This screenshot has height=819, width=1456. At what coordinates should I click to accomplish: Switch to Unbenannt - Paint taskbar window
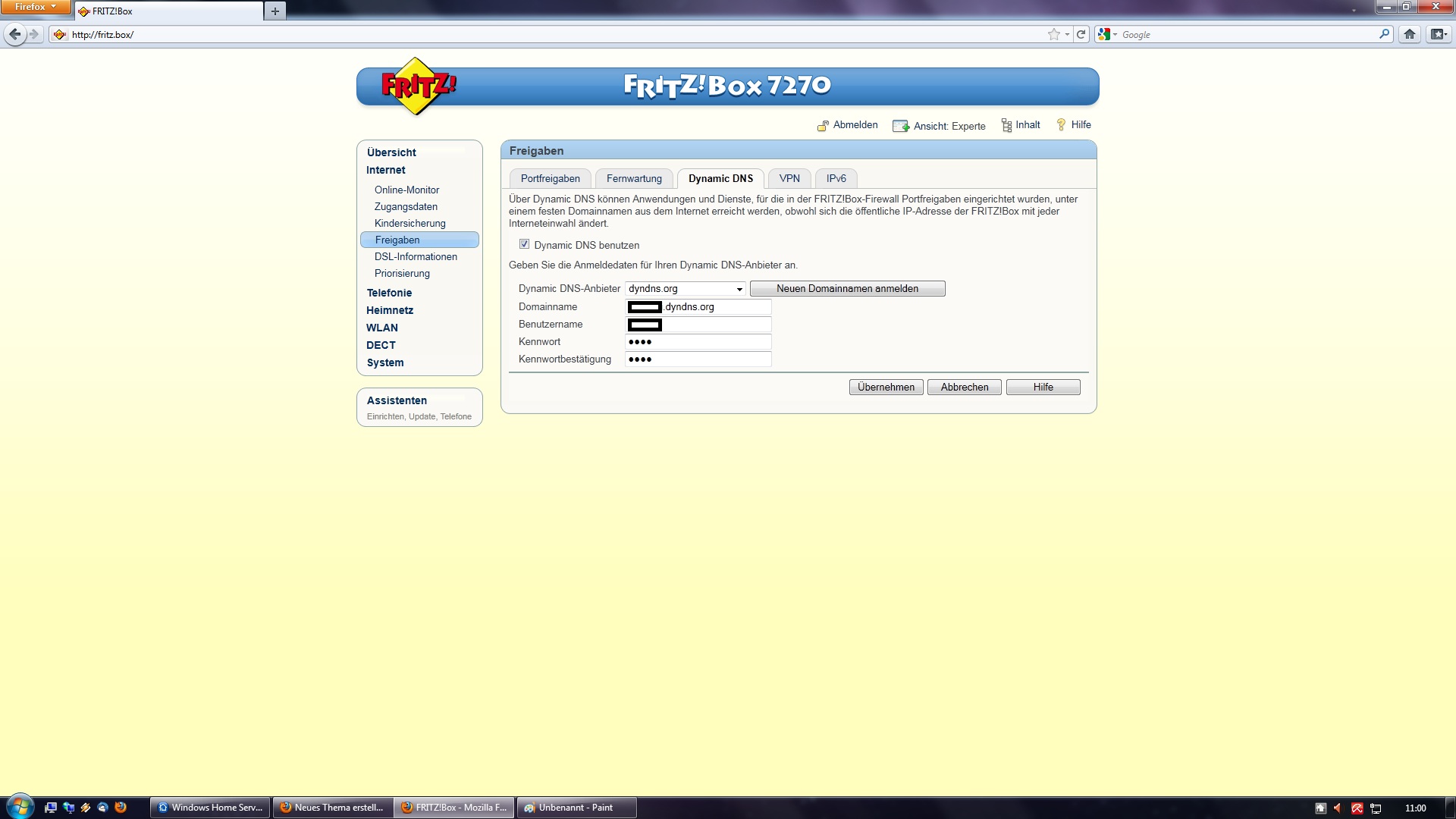click(576, 808)
